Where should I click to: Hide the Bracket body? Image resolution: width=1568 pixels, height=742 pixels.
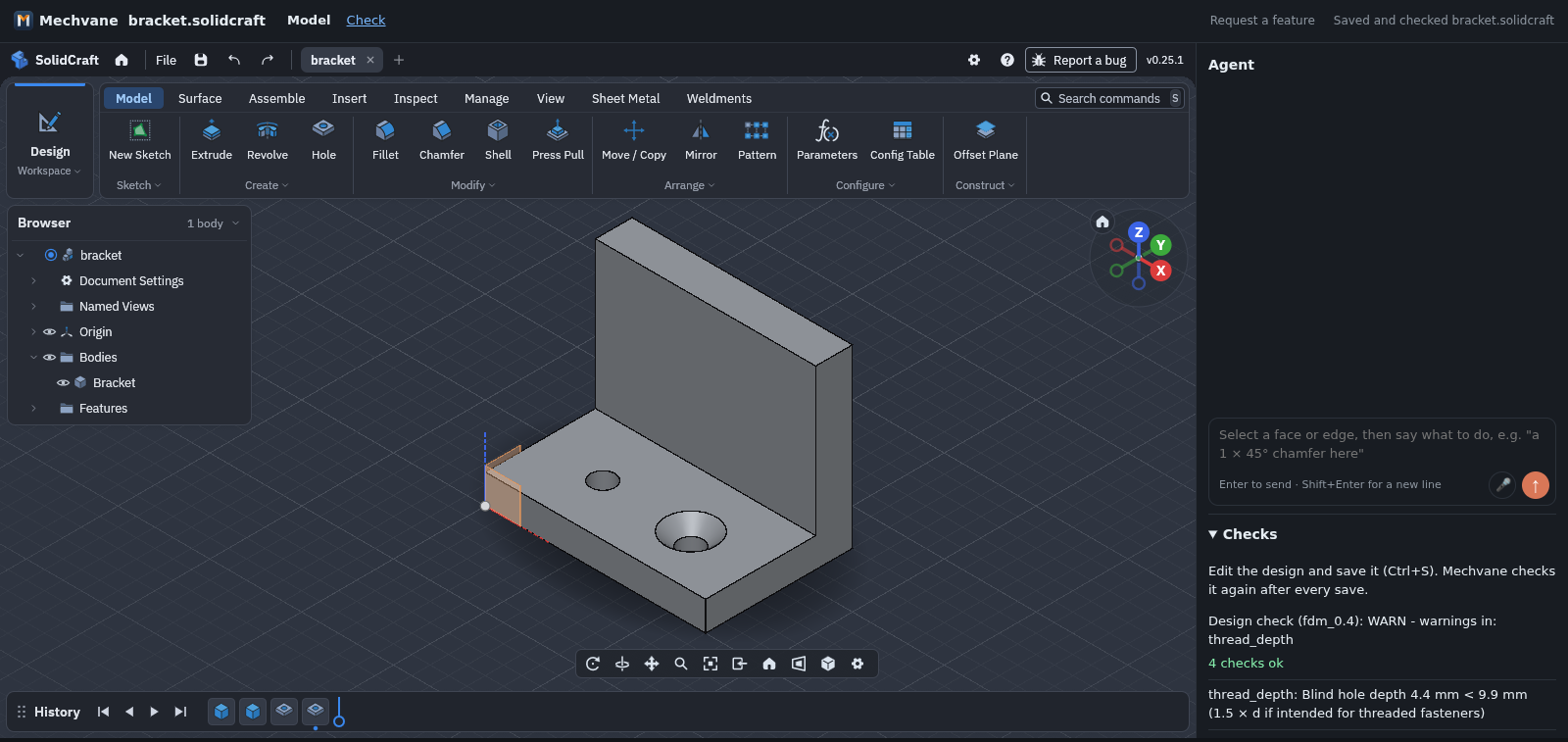pyautogui.click(x=63, y=383)
